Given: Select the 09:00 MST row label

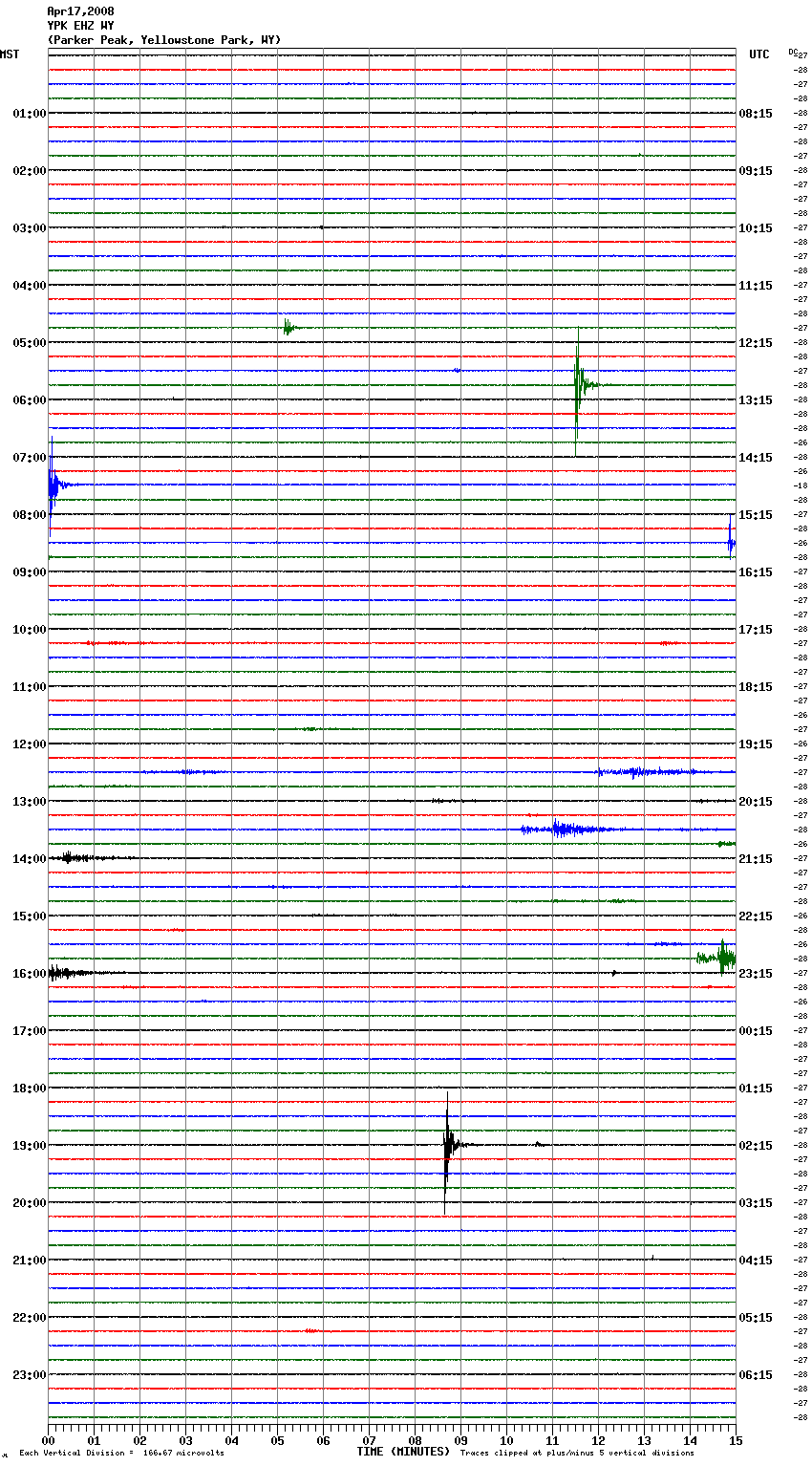Looking at the screenshot, I should 29,572.
